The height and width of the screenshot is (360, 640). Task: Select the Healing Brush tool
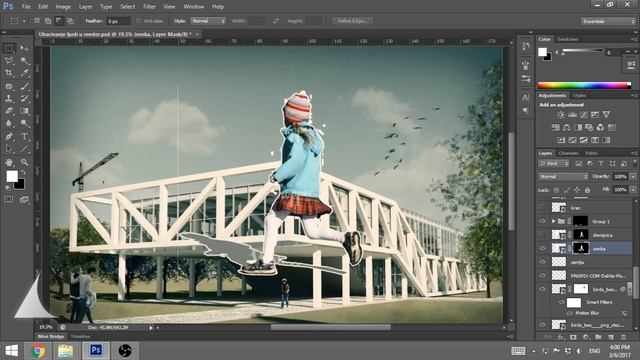tap(9, 86)
